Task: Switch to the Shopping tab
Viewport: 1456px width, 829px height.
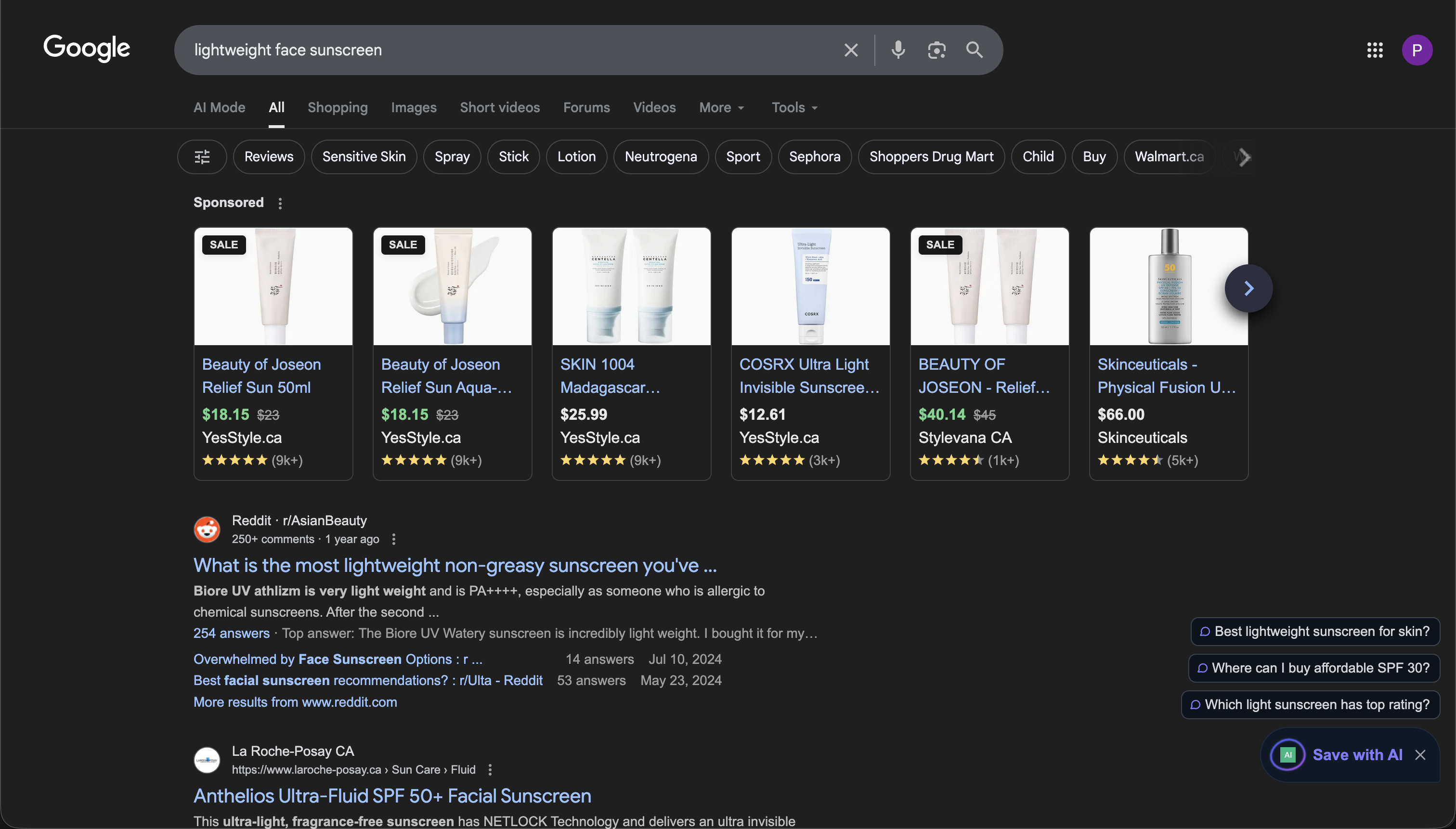Action: point(338,108)
